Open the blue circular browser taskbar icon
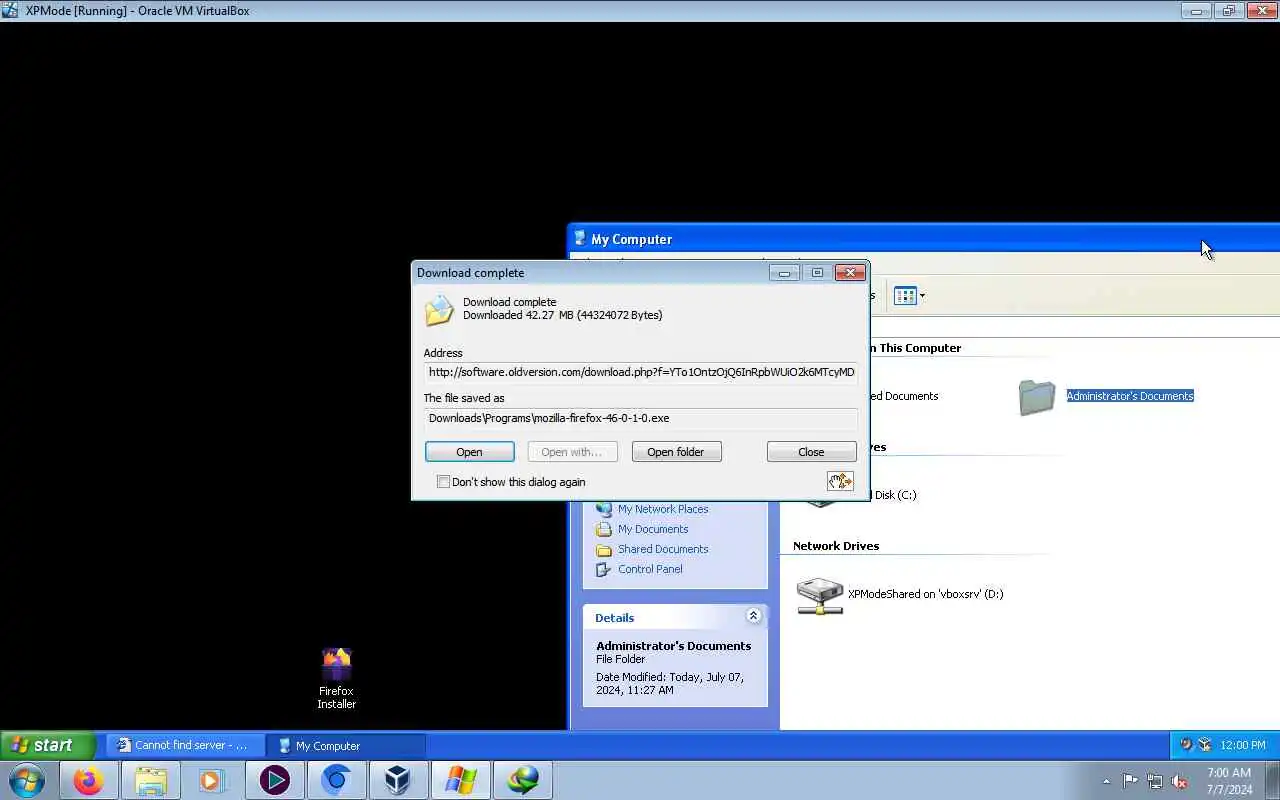 coord(336,780)
